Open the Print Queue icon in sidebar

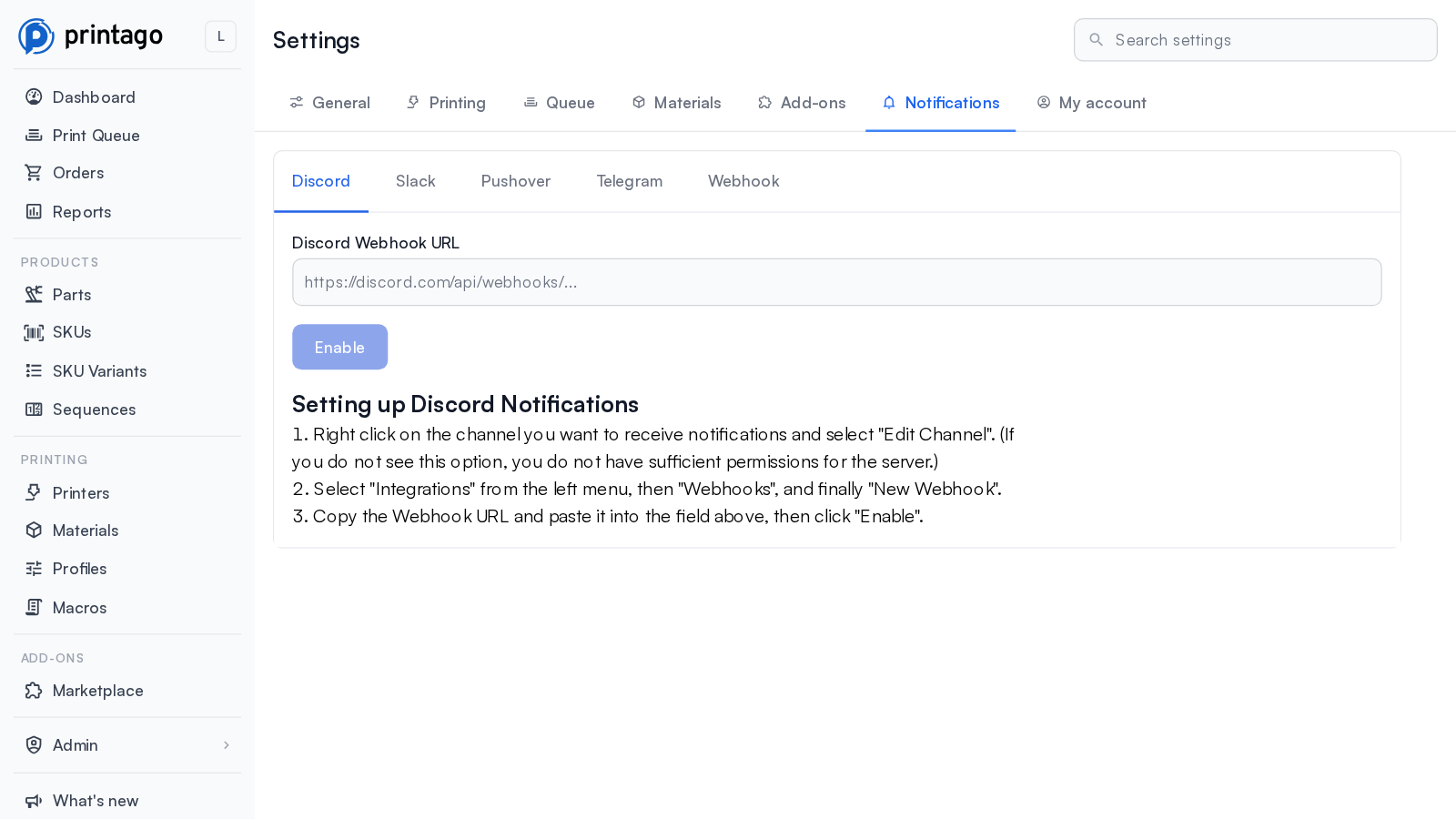coord(34,136)
